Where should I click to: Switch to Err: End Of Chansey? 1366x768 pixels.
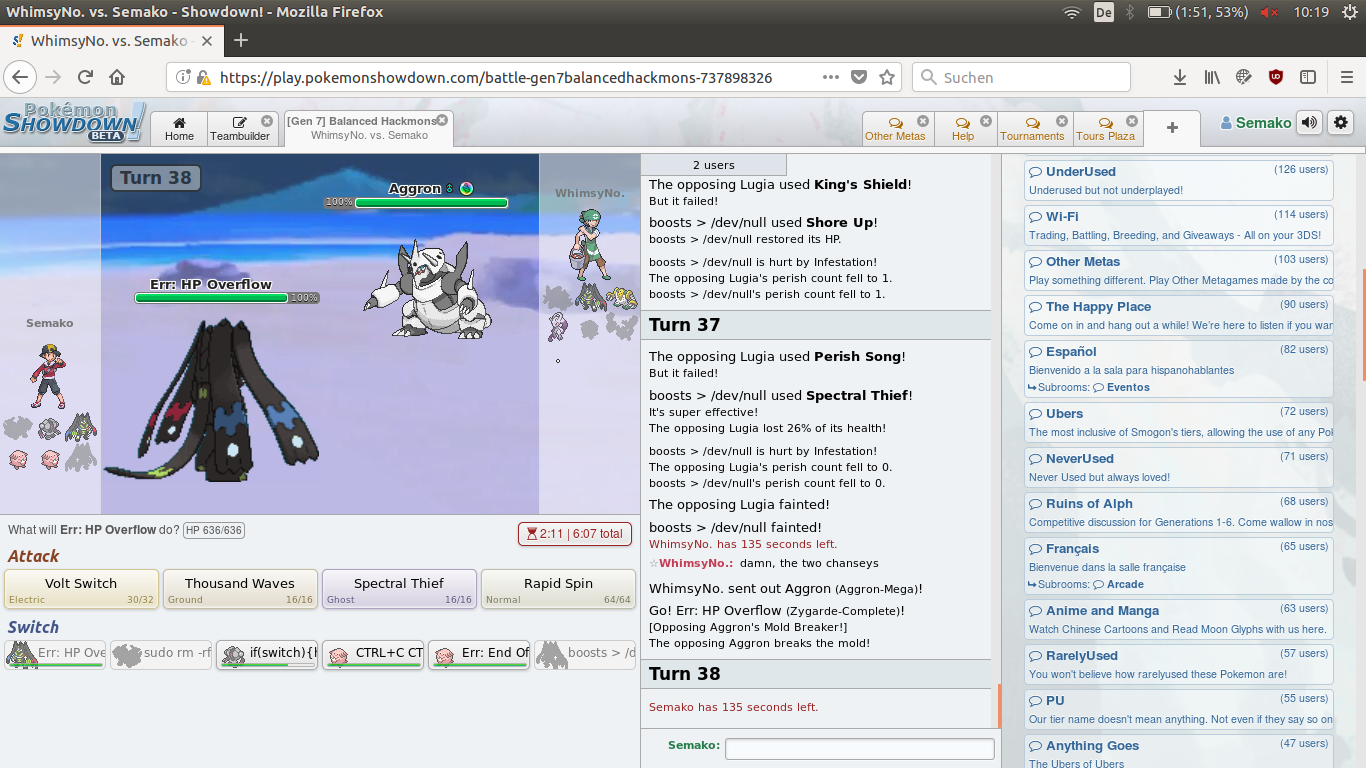click(x=479, y=655)
